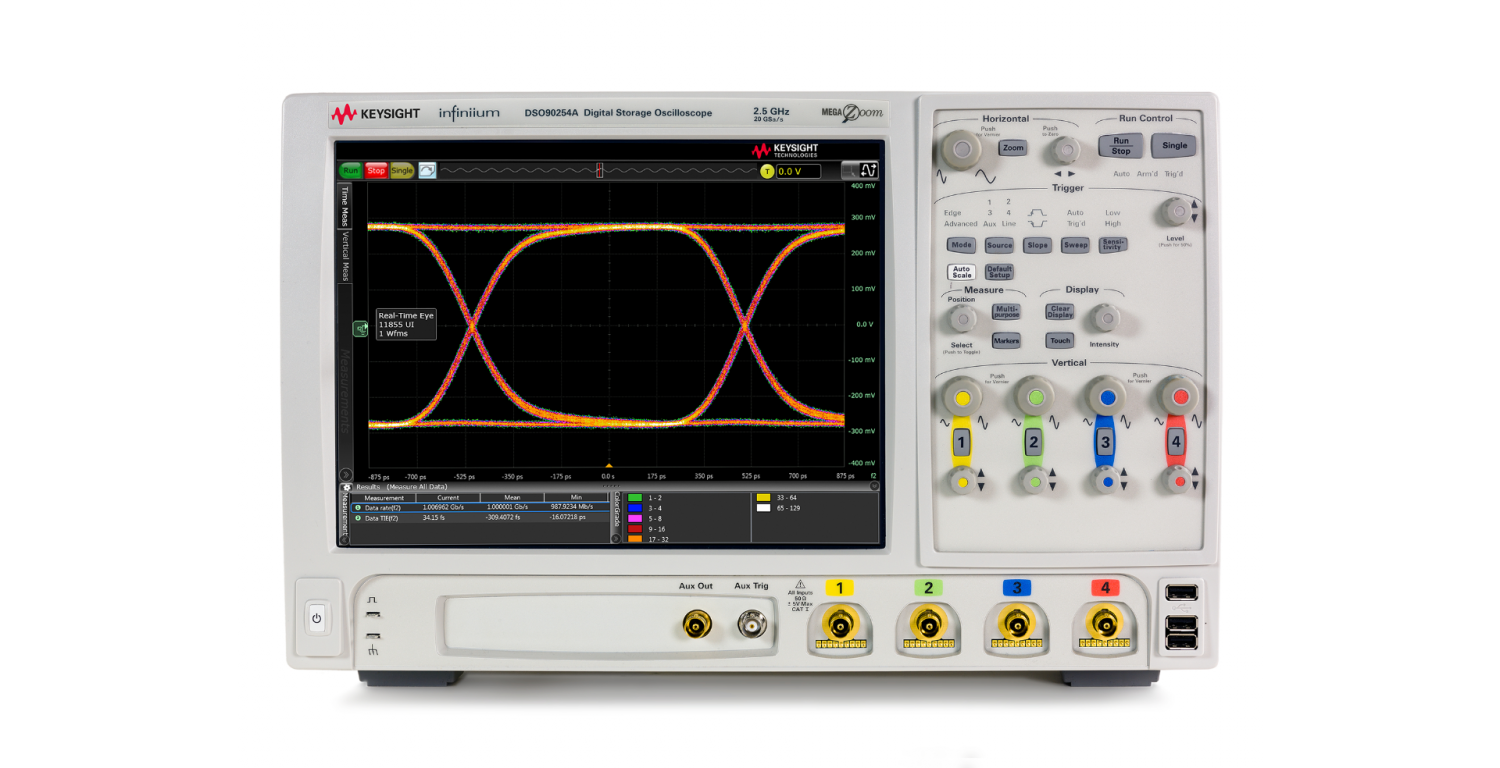Screen dimensions: 1500x768
Task: Open the Time Meas side tab
Action: (x=345, y=207)
